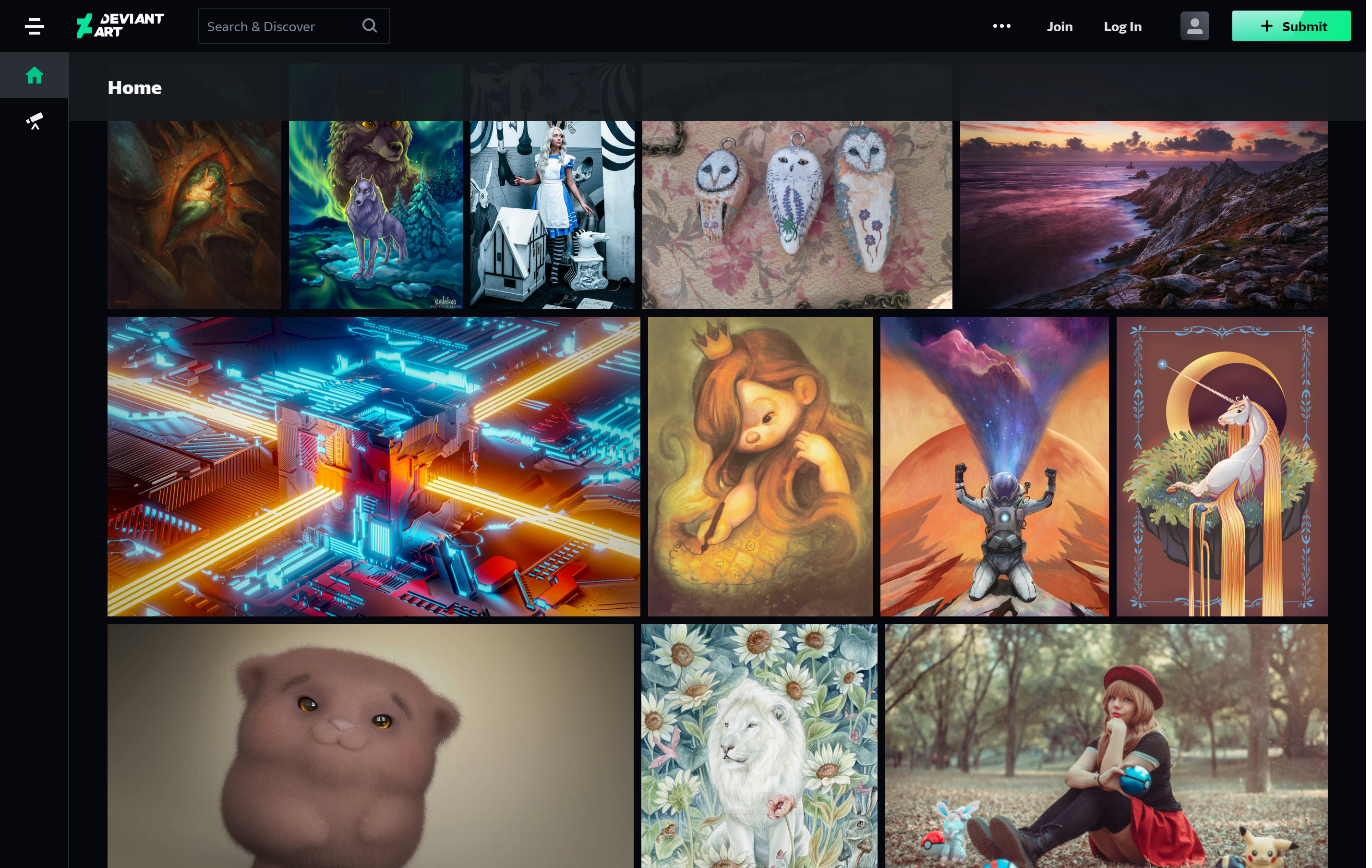This screenshot has height=868, width=1372.
Task: Click the Join button
Action: click(1059, 25)
